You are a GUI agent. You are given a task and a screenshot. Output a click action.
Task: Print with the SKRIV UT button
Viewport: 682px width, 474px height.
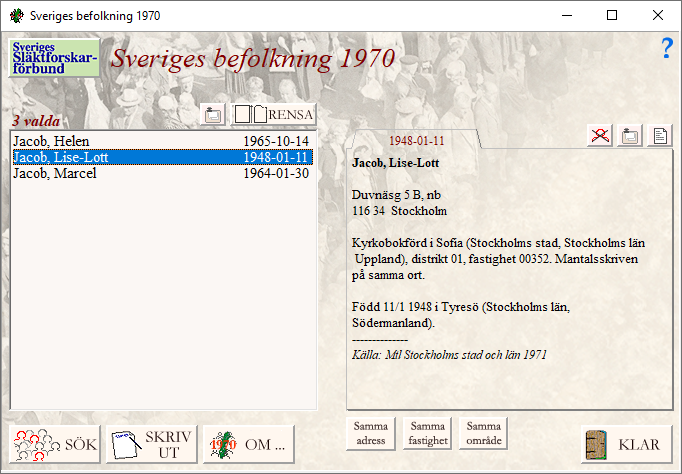click(152, 444)
